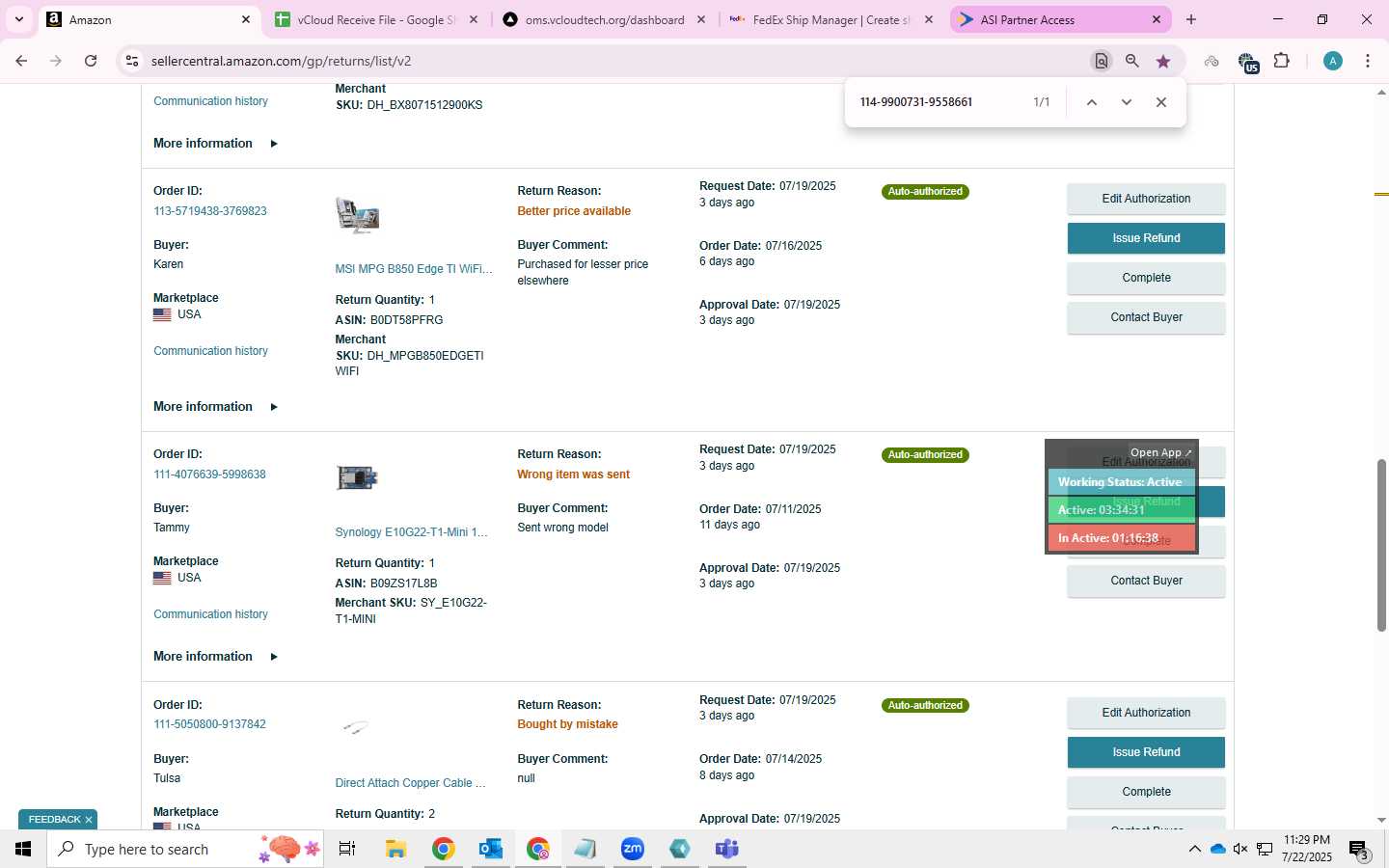Click the page vertical scrollbar thumb

1381,546
